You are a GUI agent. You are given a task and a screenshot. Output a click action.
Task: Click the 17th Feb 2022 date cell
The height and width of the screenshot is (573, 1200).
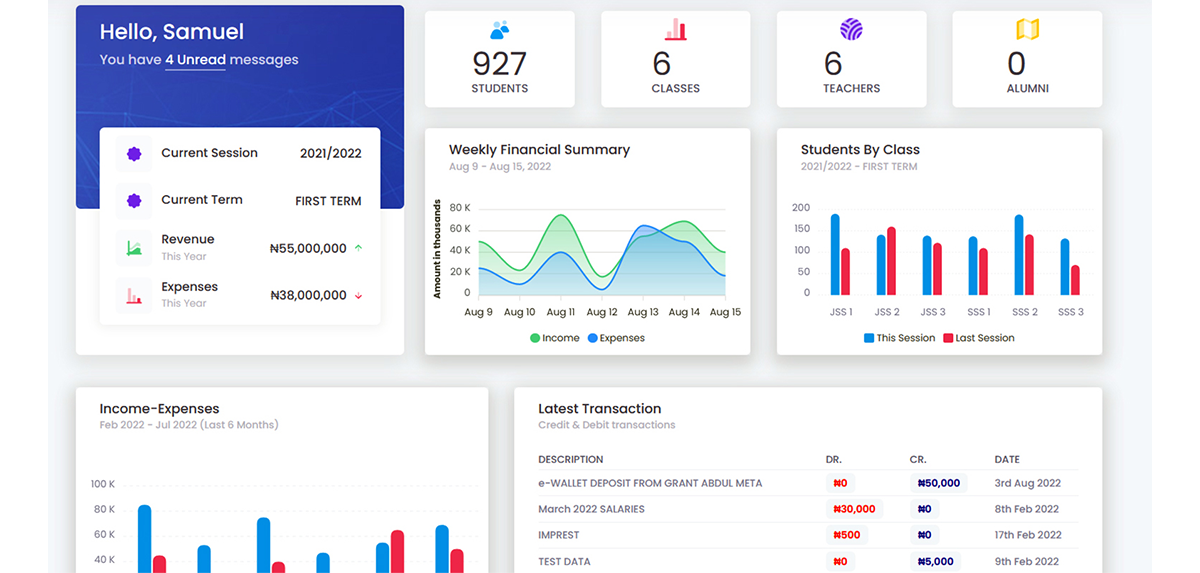click(1030, 535)
